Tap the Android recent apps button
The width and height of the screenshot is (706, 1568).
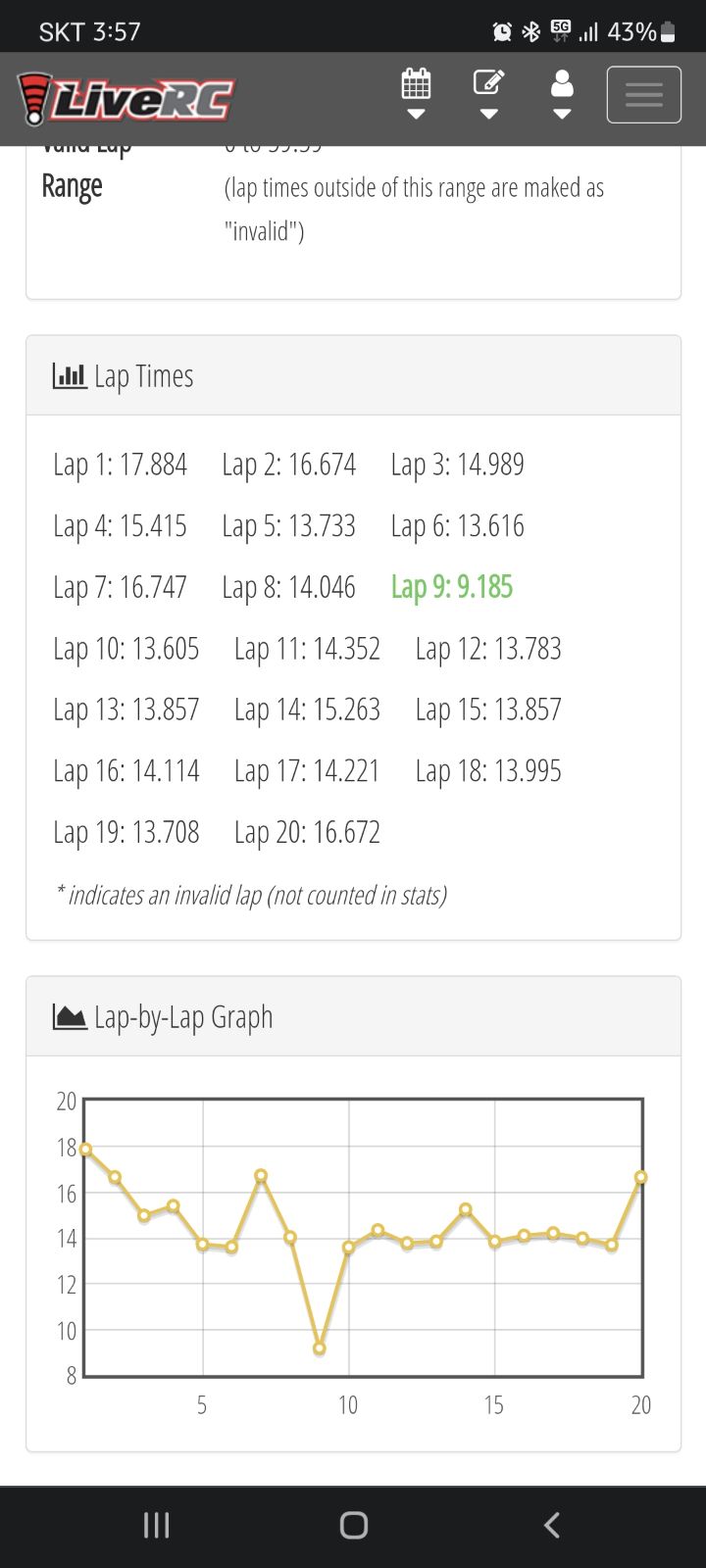(x=156, y=1525)
